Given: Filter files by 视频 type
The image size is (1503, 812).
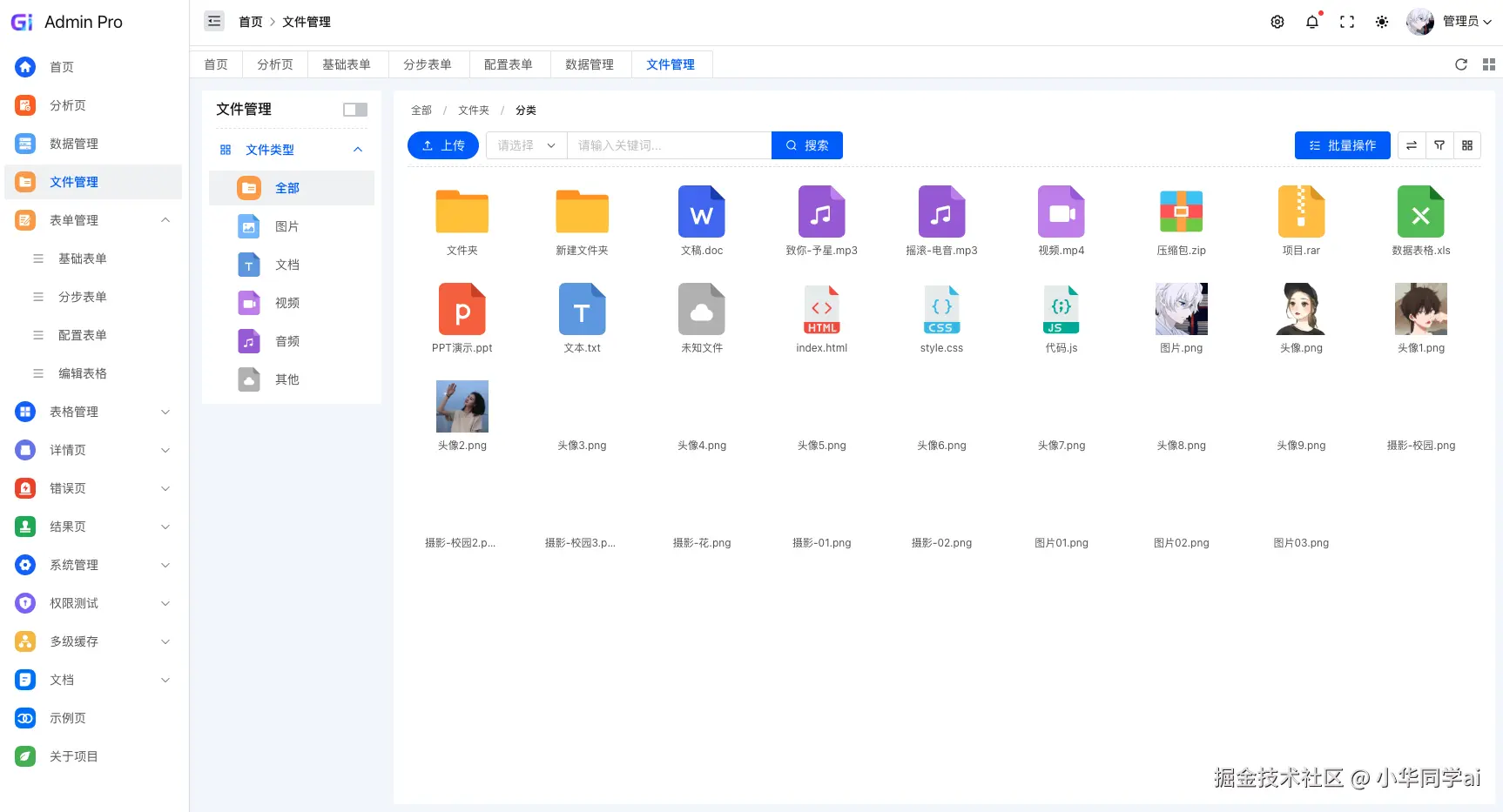Looking at the screenshot, I should [292, 303].
